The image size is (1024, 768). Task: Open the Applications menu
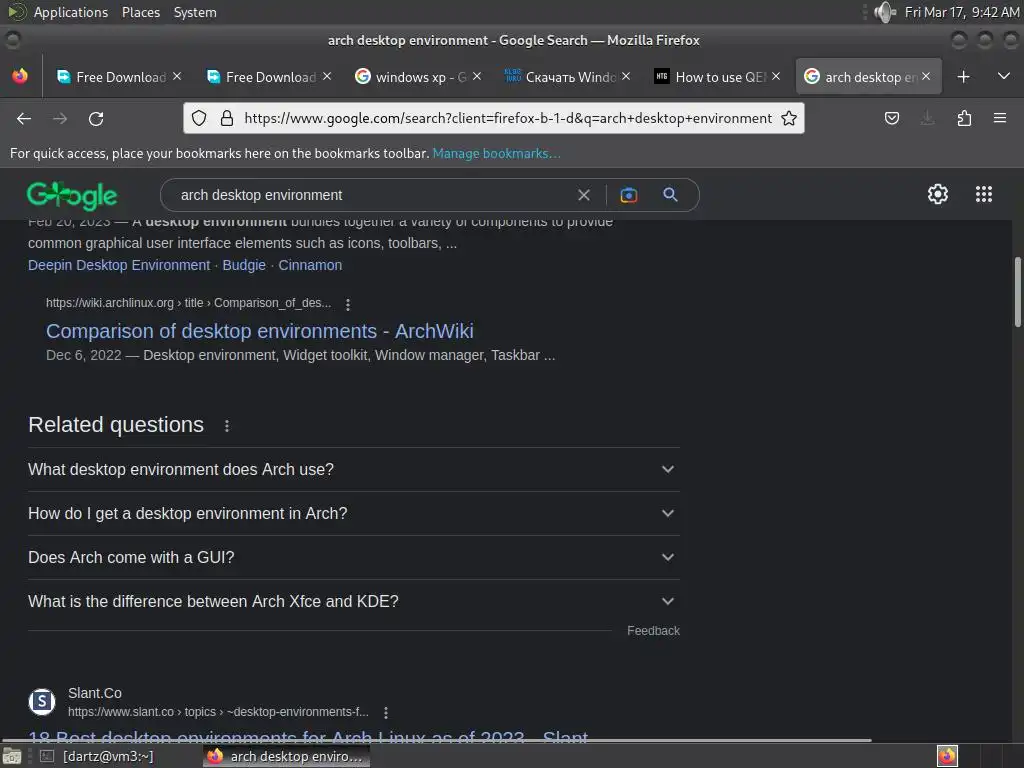71,12
